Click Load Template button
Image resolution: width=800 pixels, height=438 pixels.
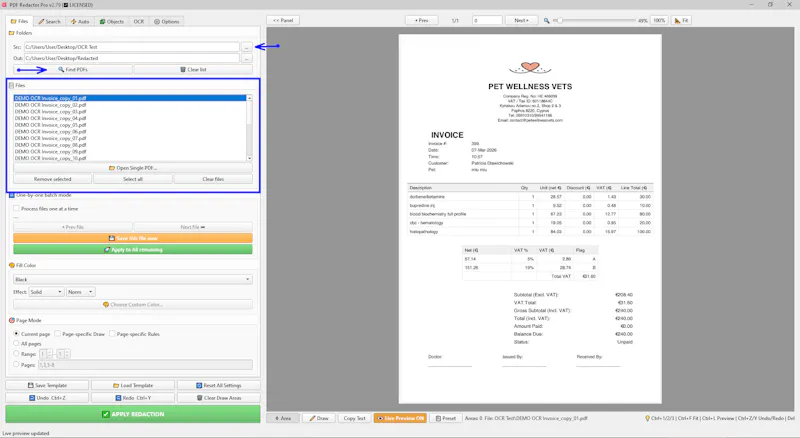click(133, 385)
